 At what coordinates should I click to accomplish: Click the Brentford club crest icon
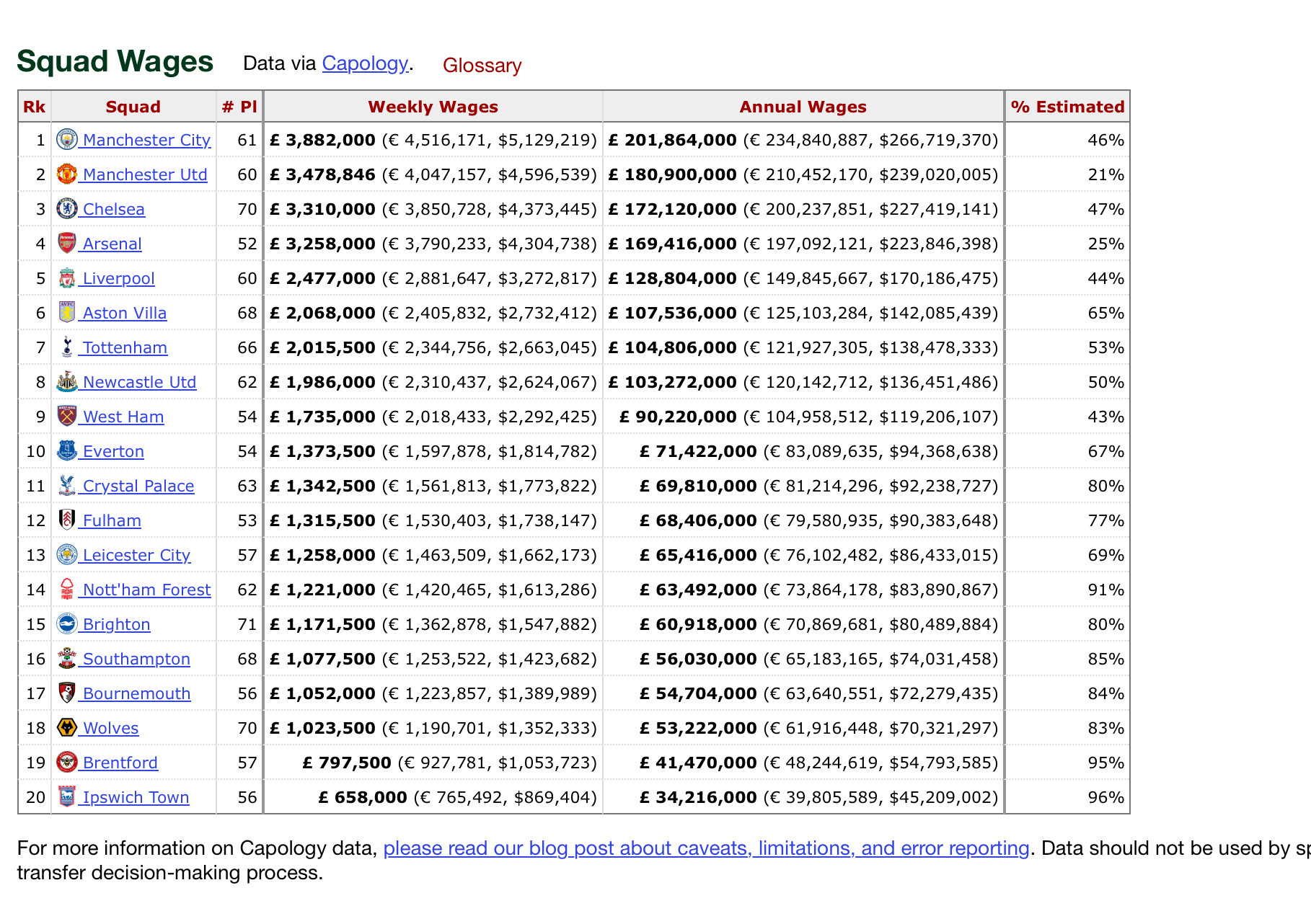coord(67,762)
